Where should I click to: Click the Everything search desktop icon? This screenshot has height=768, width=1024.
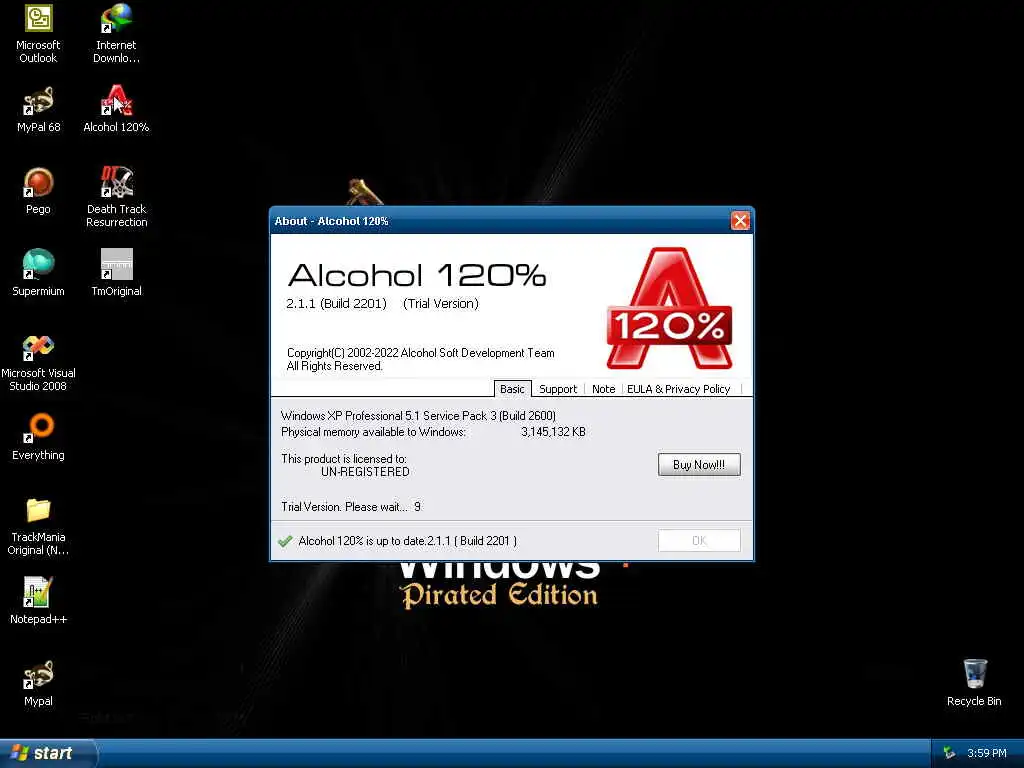click(x=38, y=438)
